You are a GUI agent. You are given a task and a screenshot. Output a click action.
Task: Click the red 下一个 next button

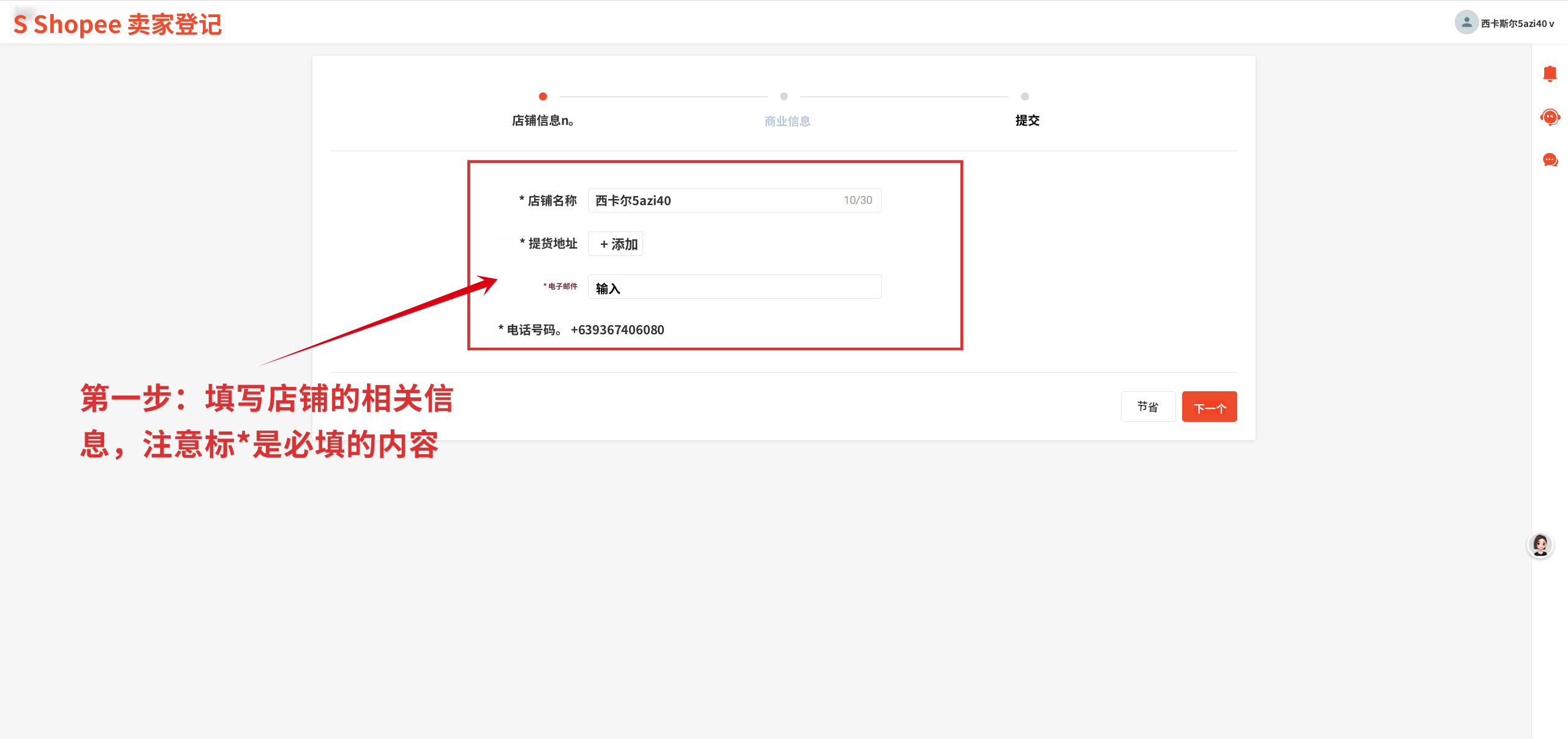(x=1209, y=407)
